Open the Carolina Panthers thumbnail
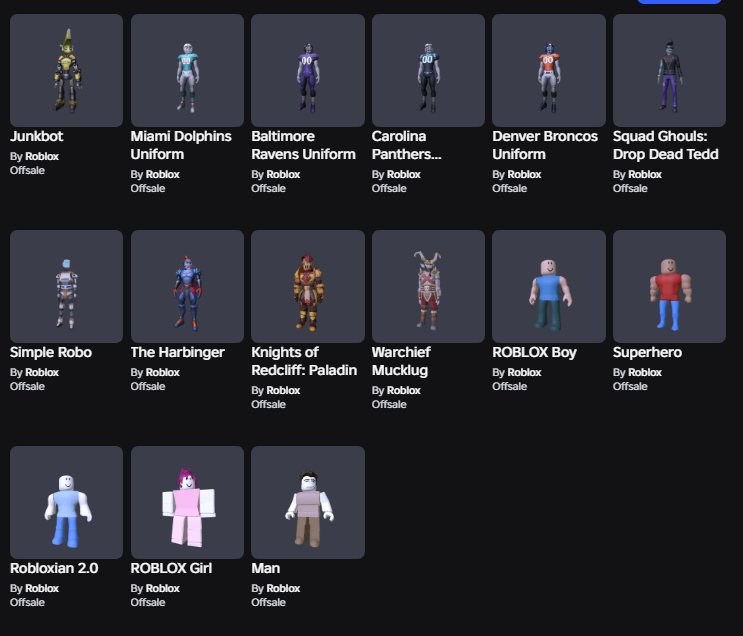This screenshot has width=743, height=636. [428, 70]
